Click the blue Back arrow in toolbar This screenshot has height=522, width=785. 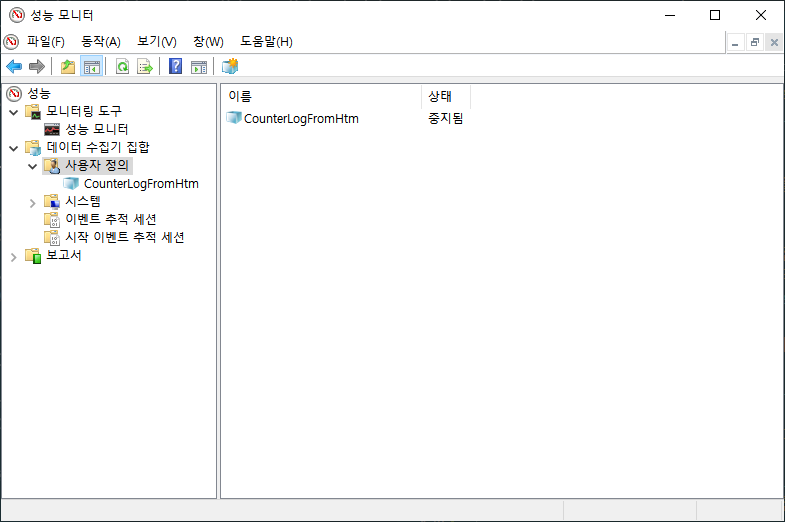(14, 66)
